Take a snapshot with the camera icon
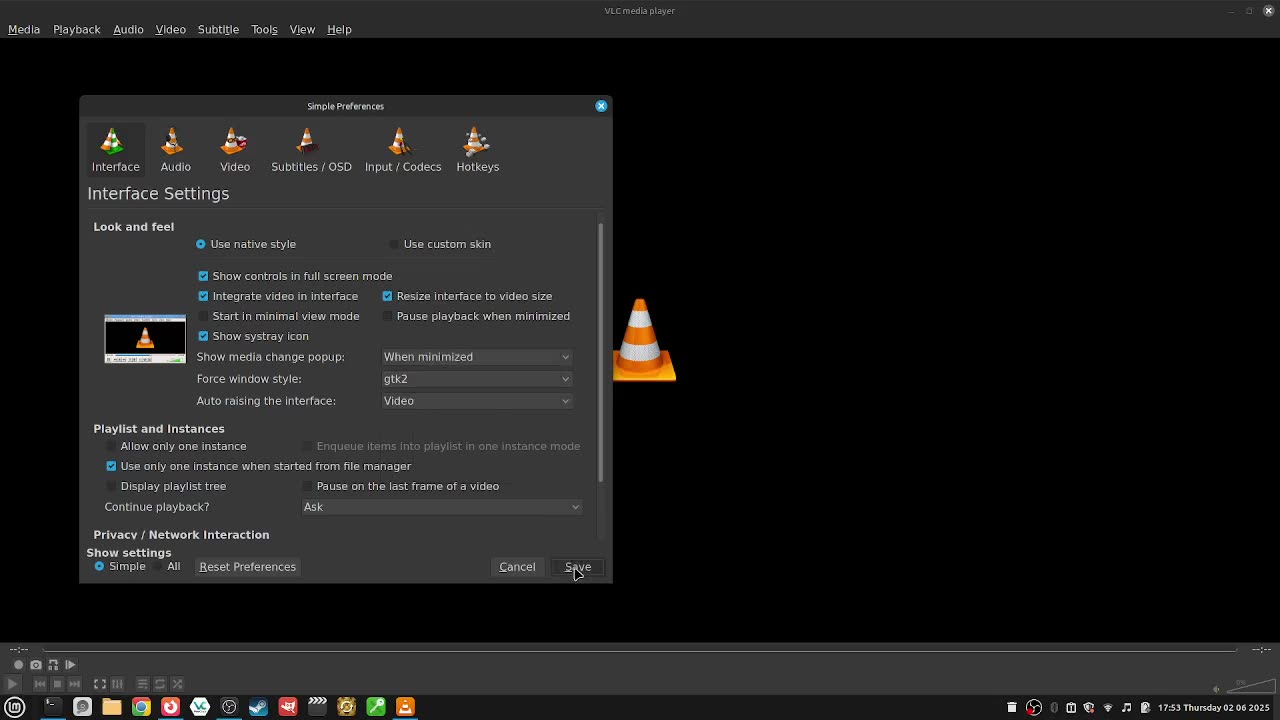1280x720 pixels. (x=36, y=665)
